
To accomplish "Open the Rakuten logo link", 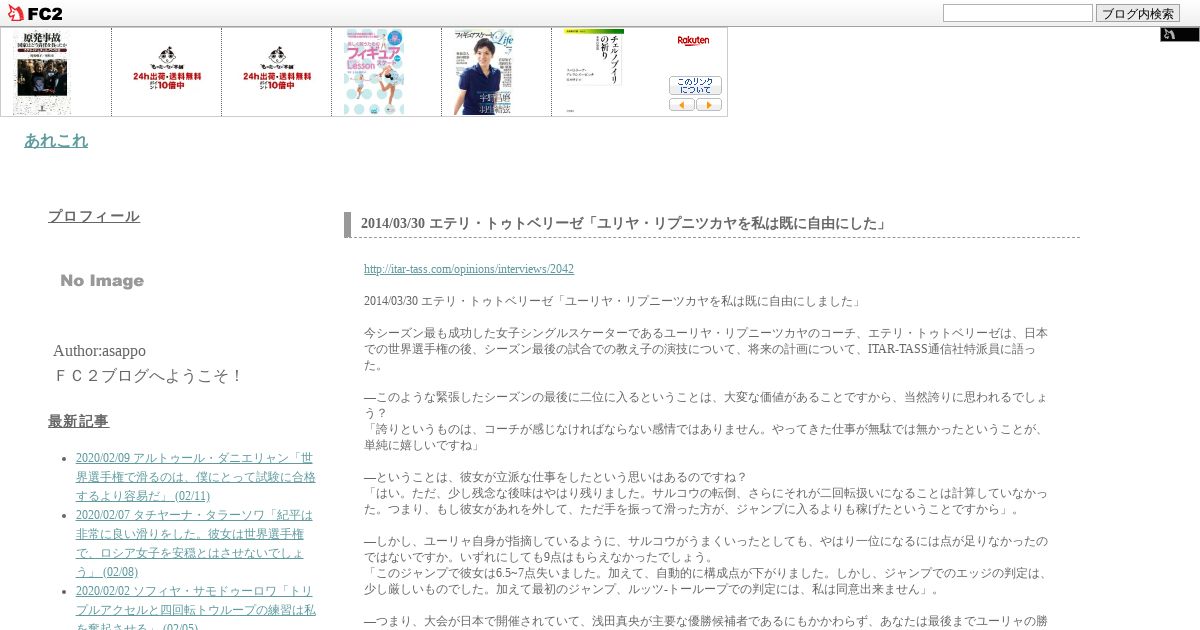I will coord(693,41).
